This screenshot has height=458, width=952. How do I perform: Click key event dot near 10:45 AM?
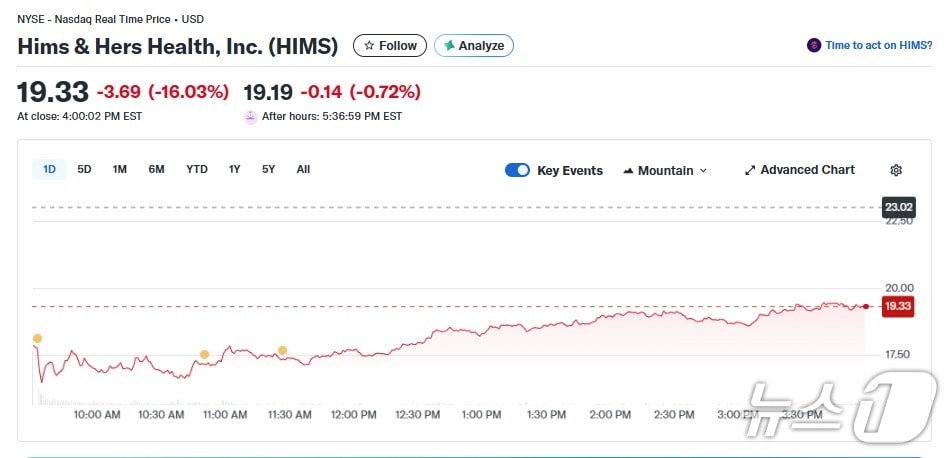click(x=204, y=354)
